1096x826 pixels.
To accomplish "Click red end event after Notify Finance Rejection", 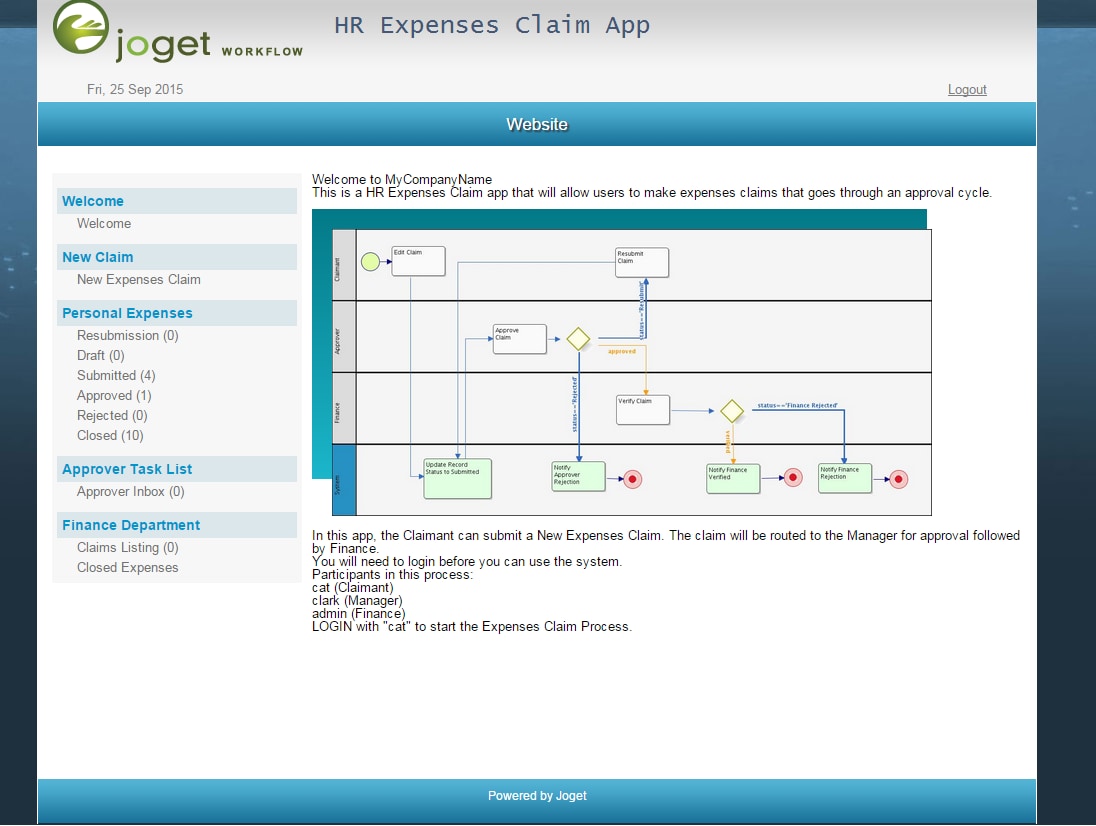I will [898, 479].
